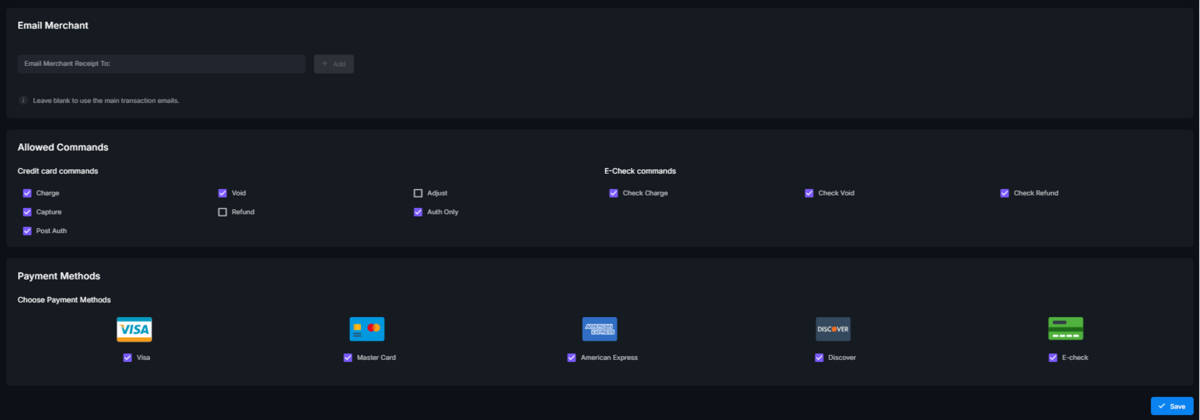This screenshot has width=1200, height=420.
Task: Disable the Check Refund checkbox
Action: (x=1004, y=193)
